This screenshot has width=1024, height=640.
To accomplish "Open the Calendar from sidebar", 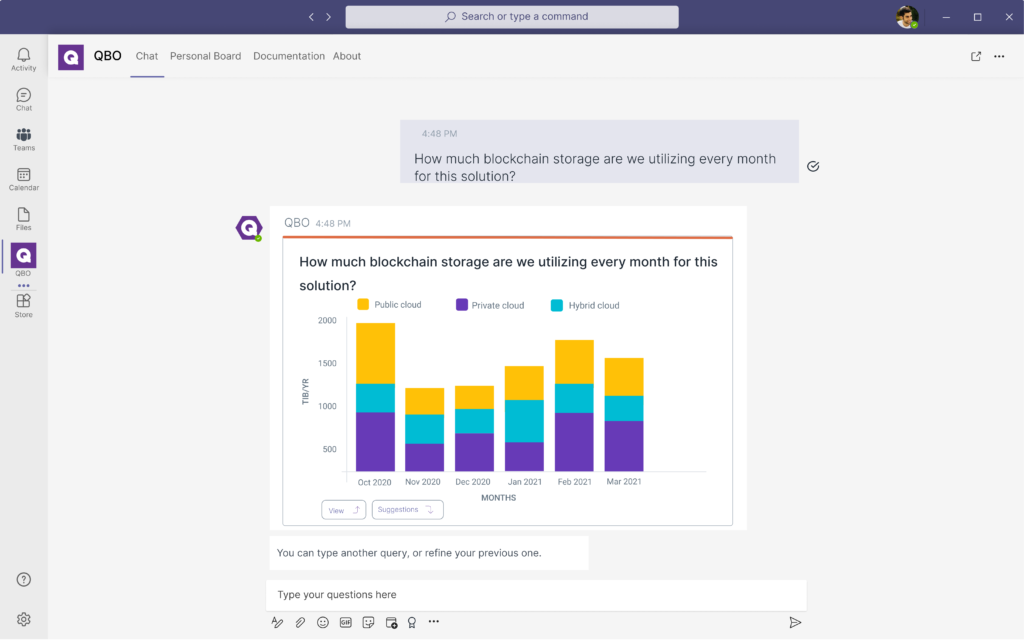I will (x=24, y=179).
